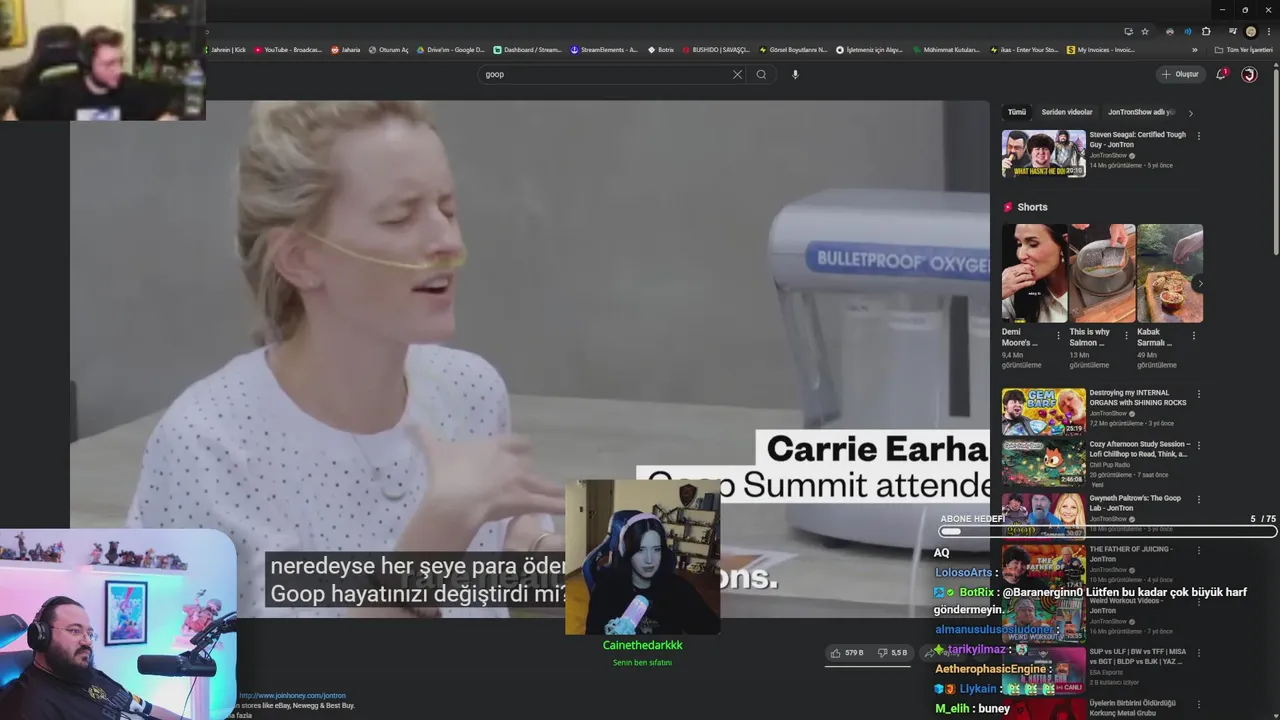Dislike the video (5,5 B)
The image size is (1280, 720).
(x=892, y=653)
